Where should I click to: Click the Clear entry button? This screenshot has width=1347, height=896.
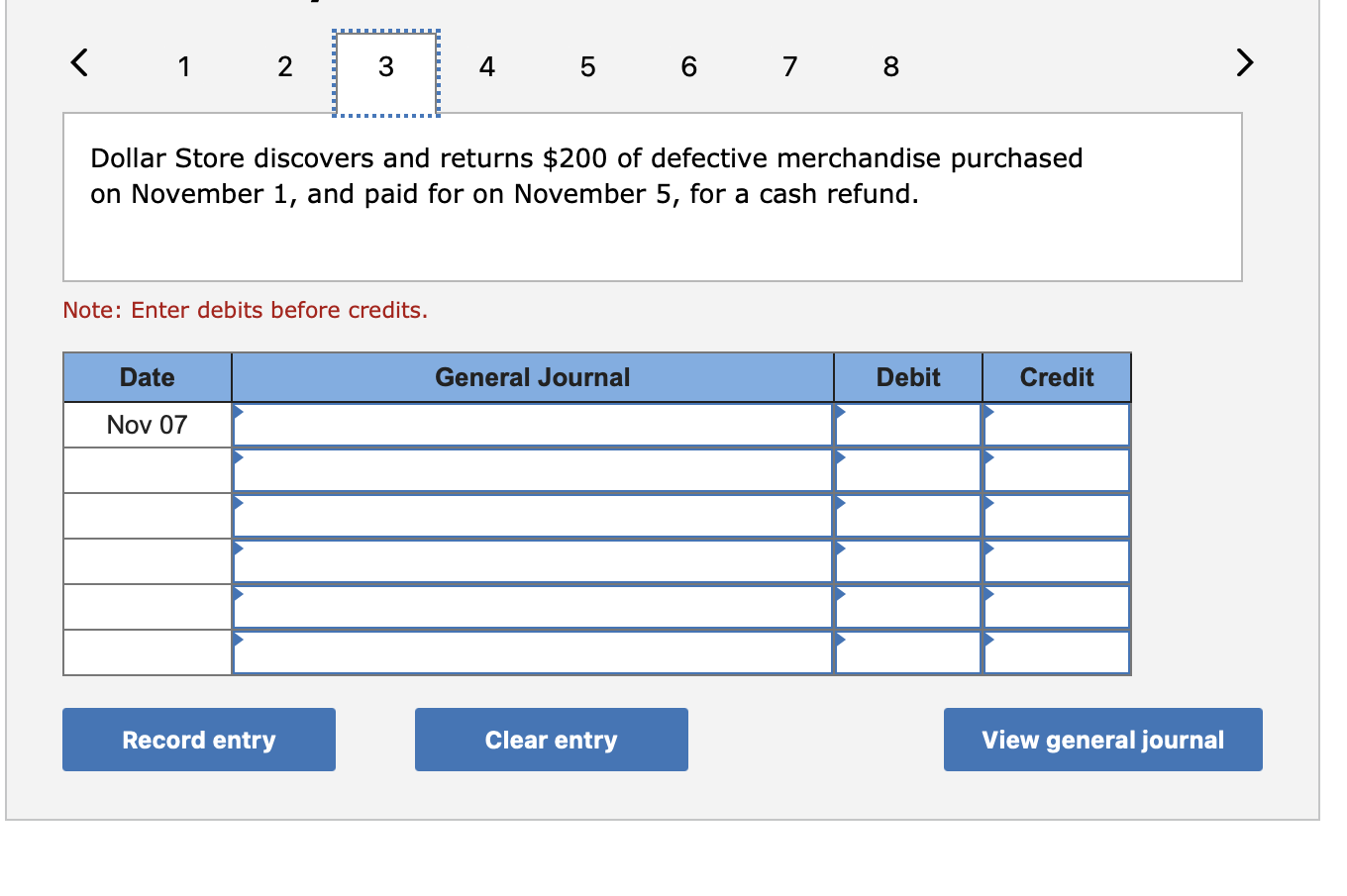tap(551, 739)
